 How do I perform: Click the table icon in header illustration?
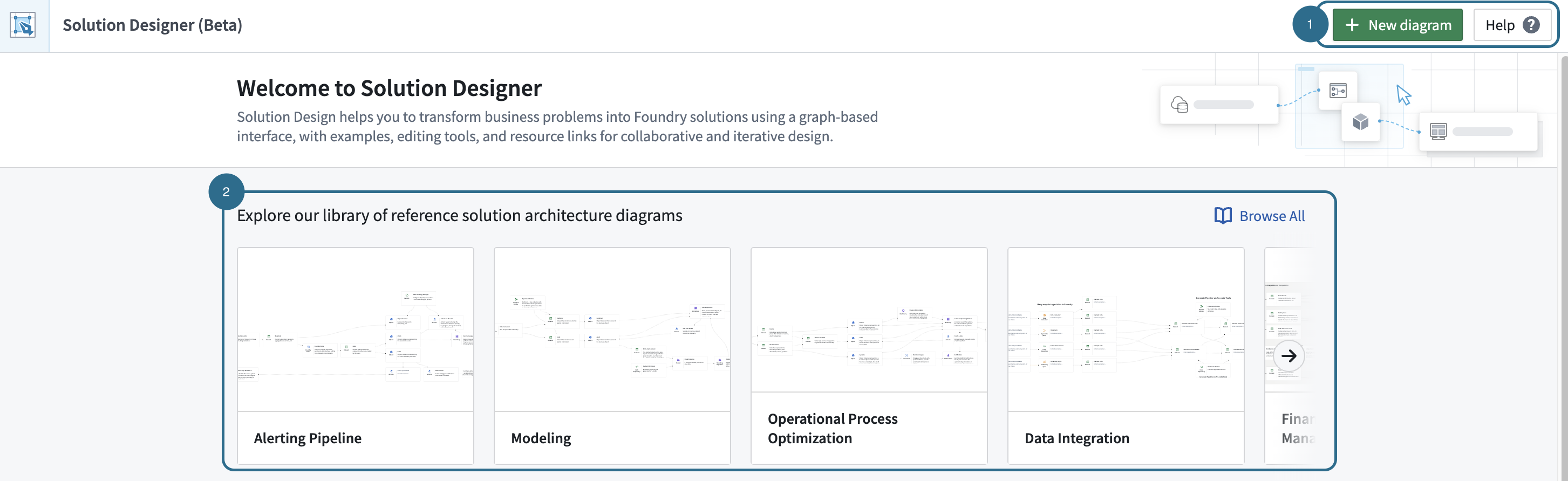tap(1439, 132)
